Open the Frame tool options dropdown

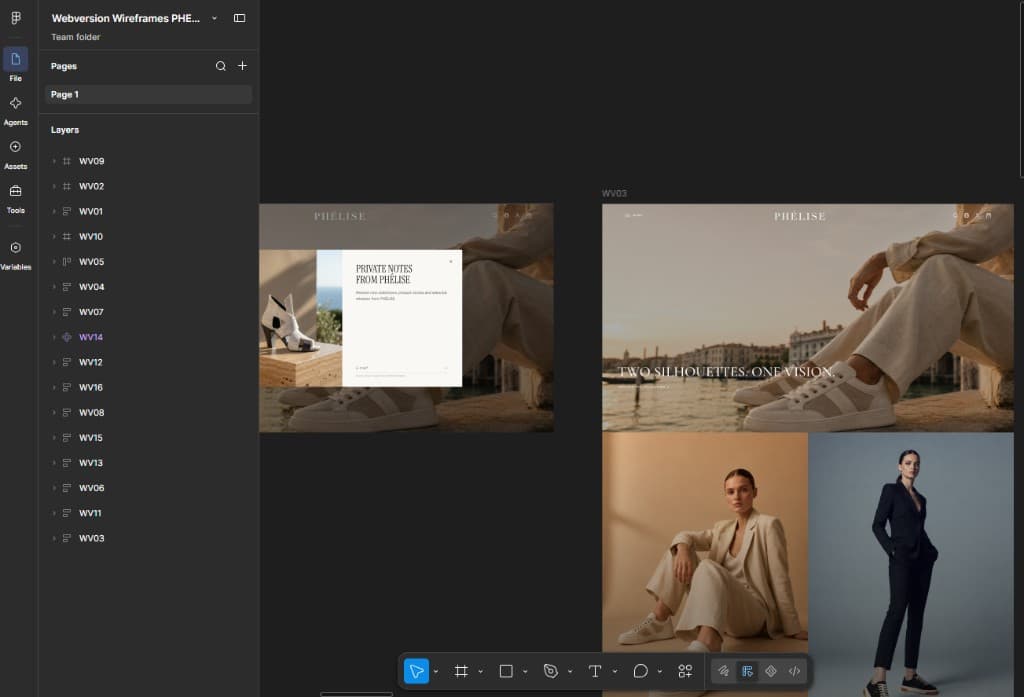tap(481, 672)
